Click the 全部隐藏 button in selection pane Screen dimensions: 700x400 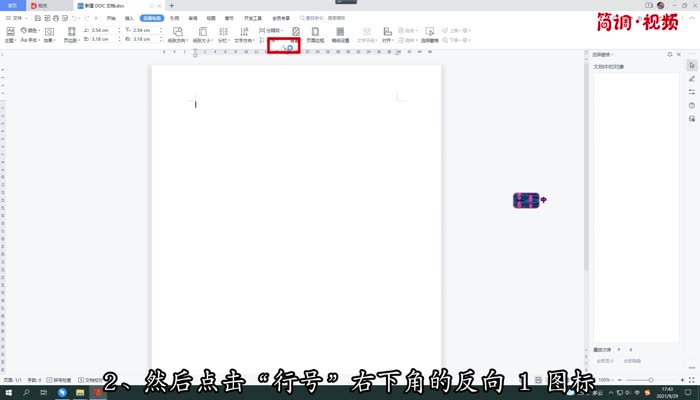click(x=632, y=360)
